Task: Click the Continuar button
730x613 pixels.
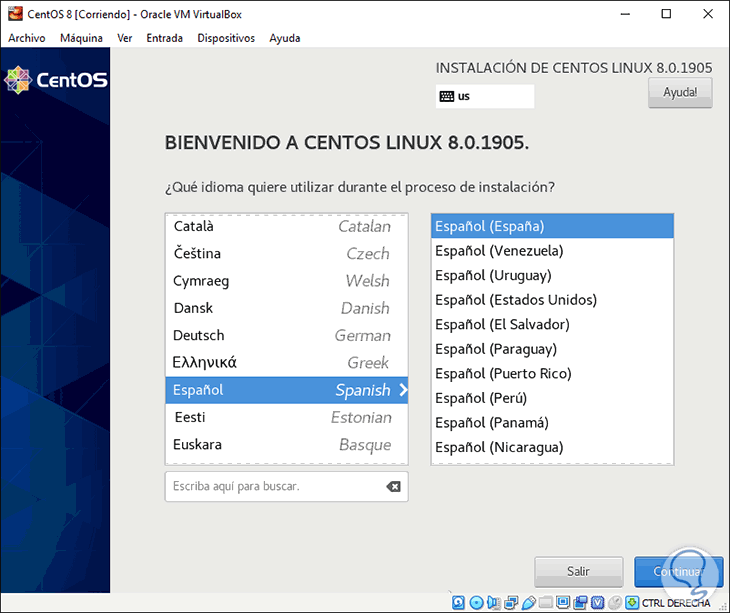Action: click(678, 571)
